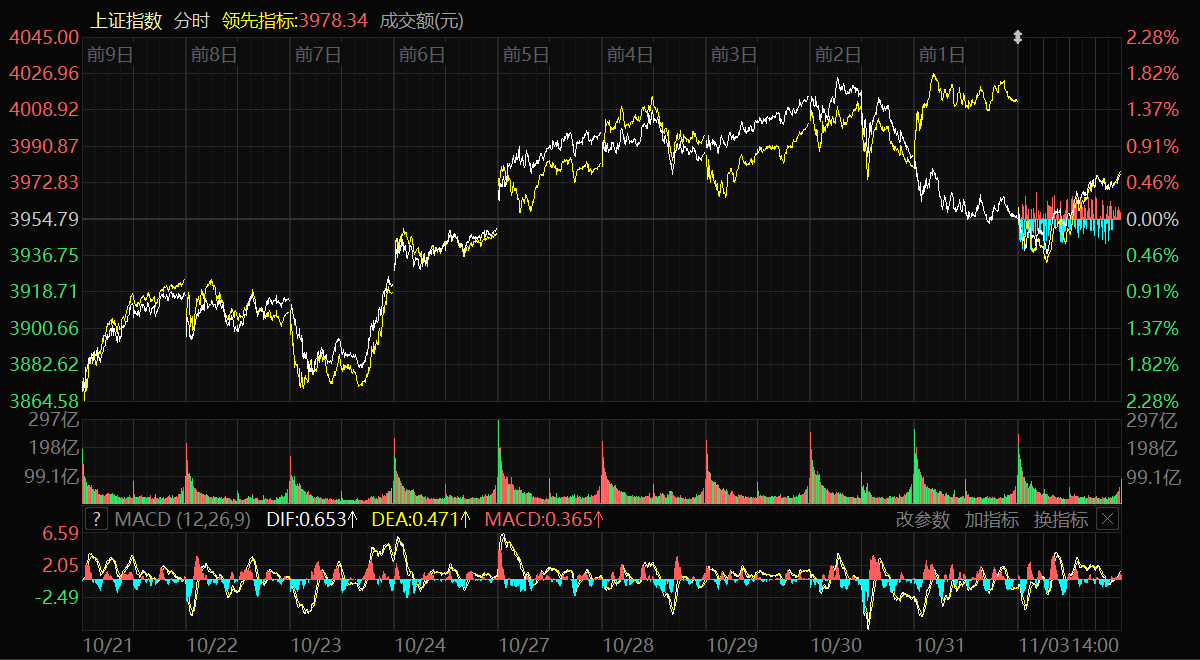The height and width of the screenshot is (660, 1200).
Task: Switch to 分时 chart mode
Action: (192, 20)
